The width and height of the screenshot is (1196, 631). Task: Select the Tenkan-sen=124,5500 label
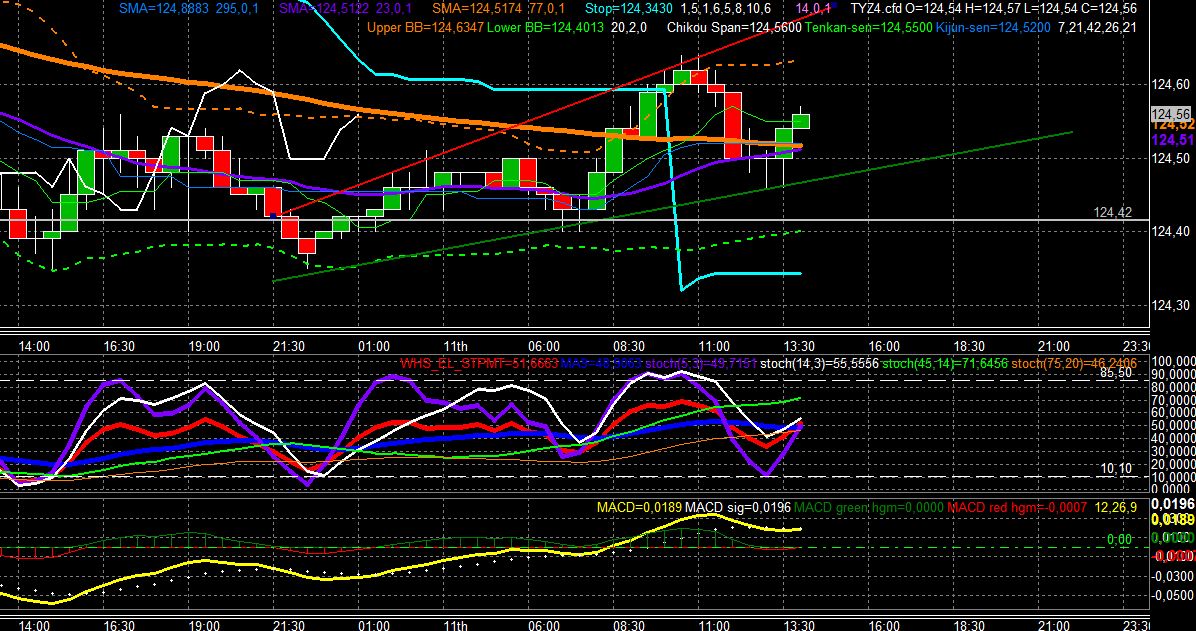[x=868, y=27]
